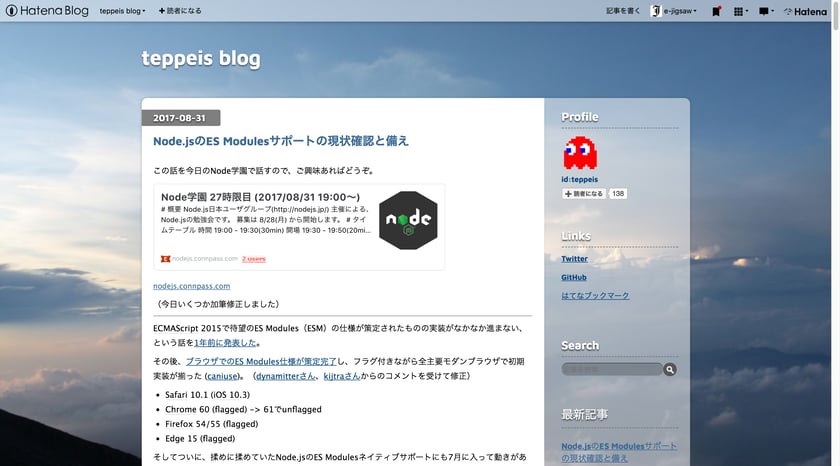Click the dynamitterさん link
The image size is (840, 466).
[x=286, y=376]
